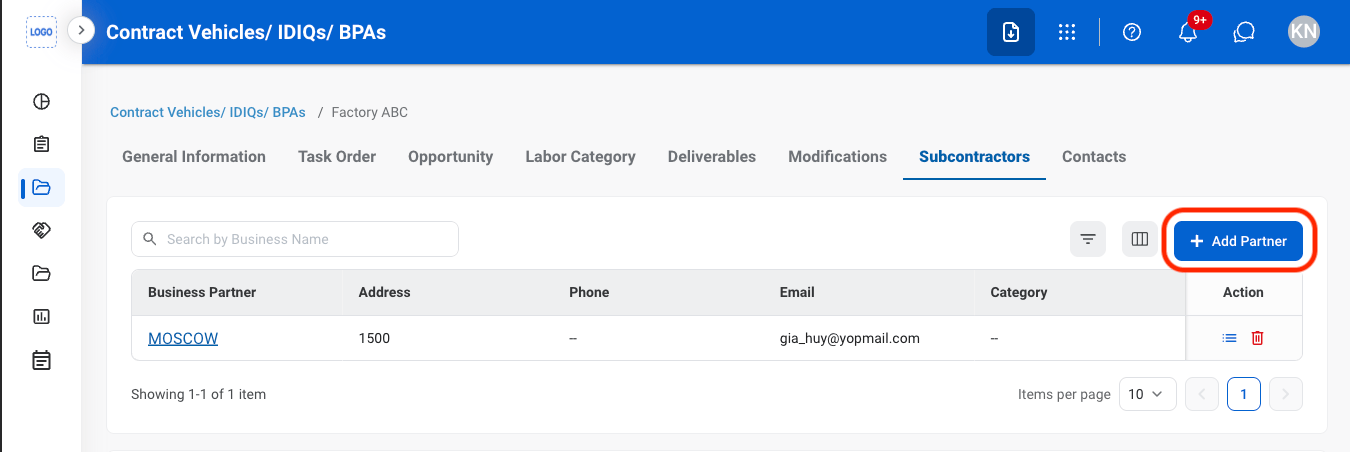
Task: Switch to the Deliverables tab
Action: pos(712,156)
